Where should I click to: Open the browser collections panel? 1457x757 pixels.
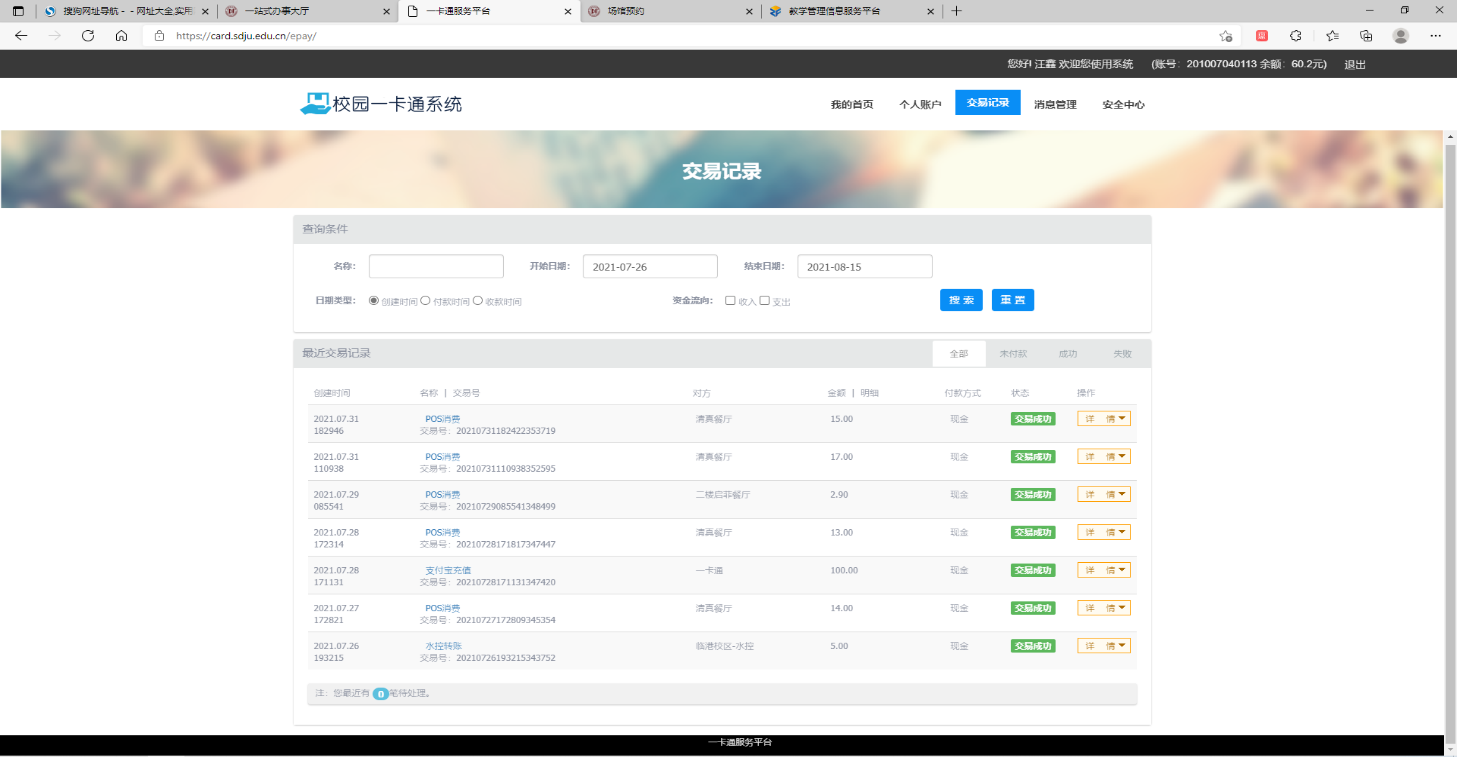[1366, 35]
